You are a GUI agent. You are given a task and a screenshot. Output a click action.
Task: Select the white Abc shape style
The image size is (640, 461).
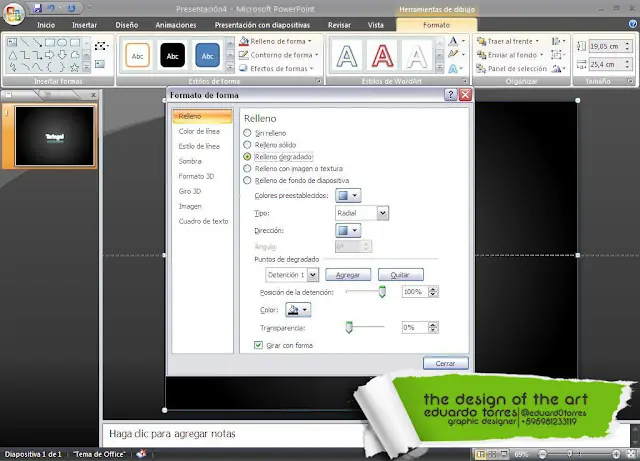click(x=139, y=55)
